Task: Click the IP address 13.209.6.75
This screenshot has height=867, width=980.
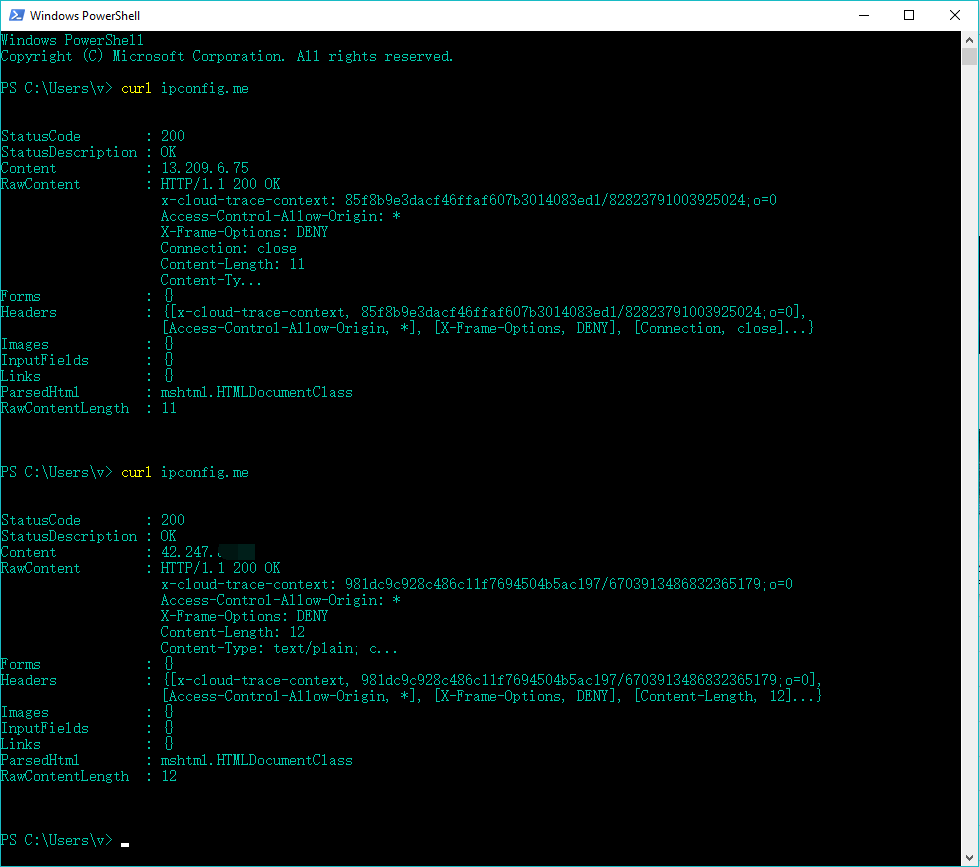Action: 205,168
